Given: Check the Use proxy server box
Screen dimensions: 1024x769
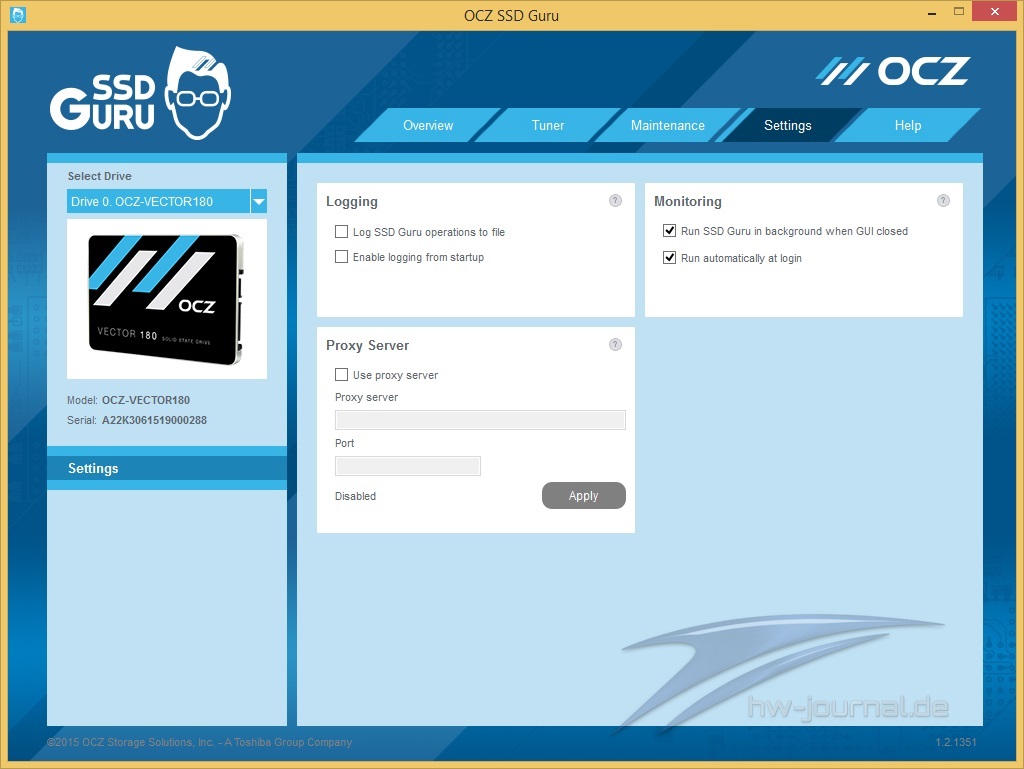Looking at the screenshot, I should tap(341, 375).
